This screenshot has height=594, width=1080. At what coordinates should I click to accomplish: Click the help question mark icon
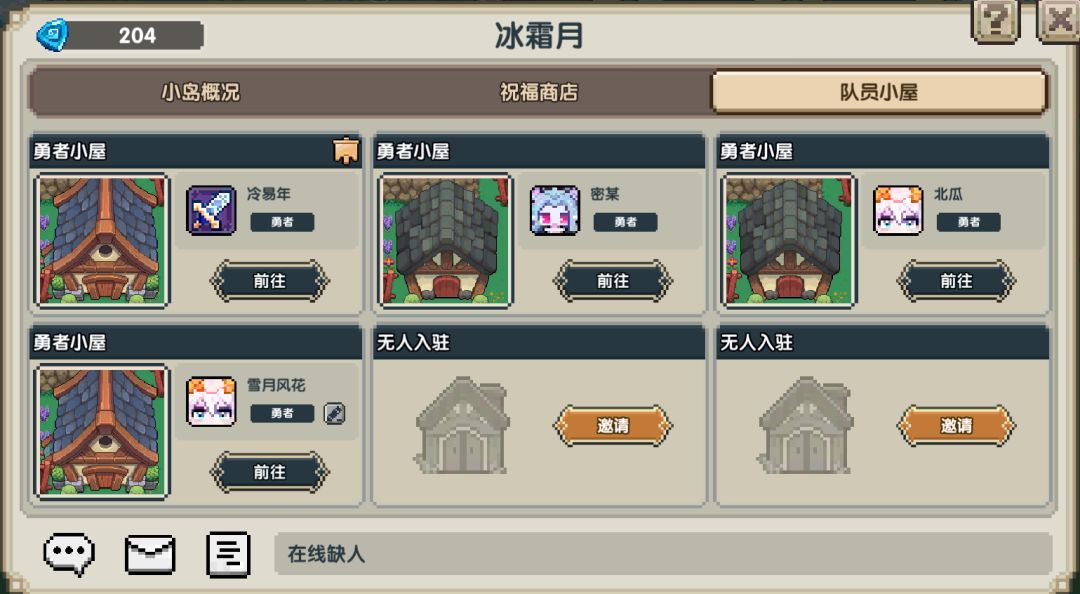pos(995,21)
